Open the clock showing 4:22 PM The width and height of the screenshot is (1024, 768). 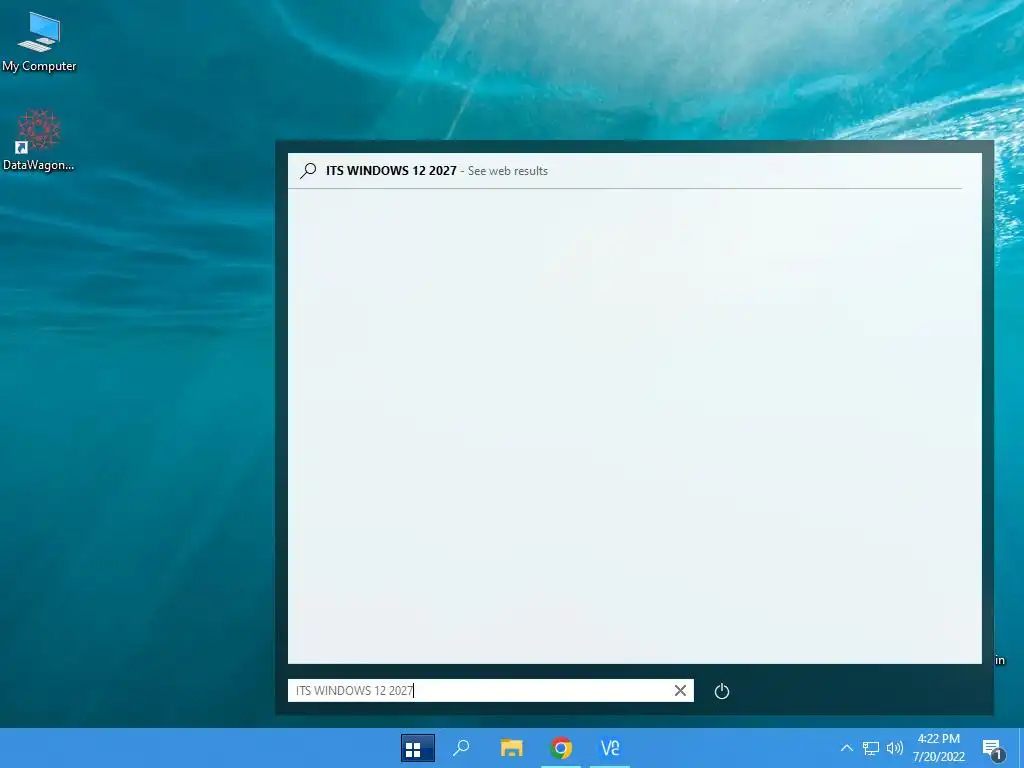[938, 748]
